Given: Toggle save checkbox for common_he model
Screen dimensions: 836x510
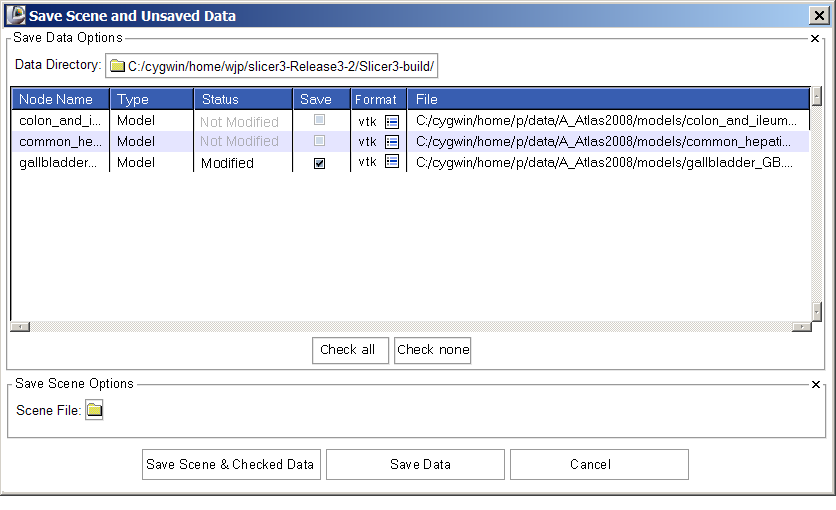Looking at the screenshot, I should coord(319,142).
